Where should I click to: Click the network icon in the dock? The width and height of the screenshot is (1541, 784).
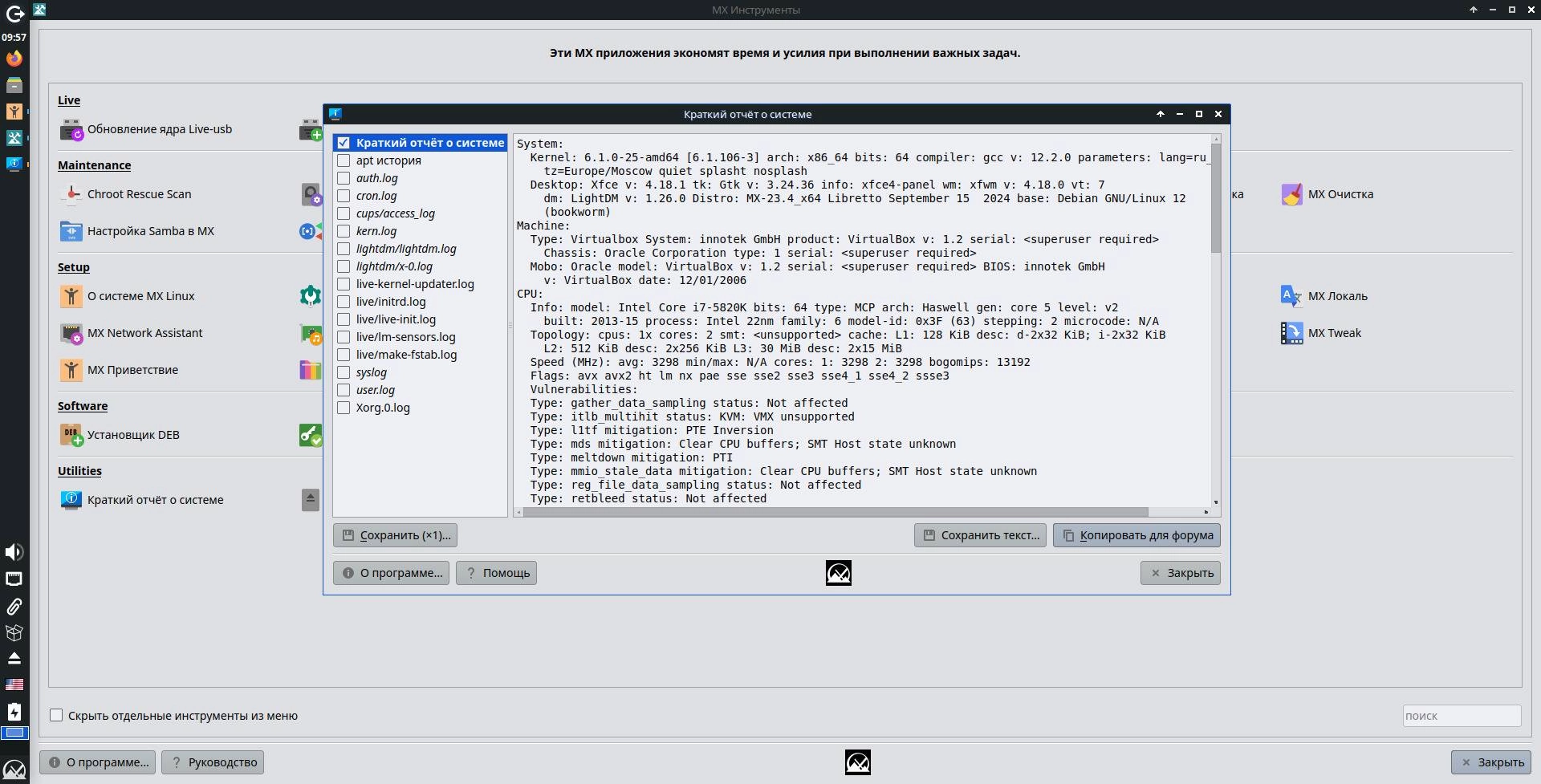point(14,579)
